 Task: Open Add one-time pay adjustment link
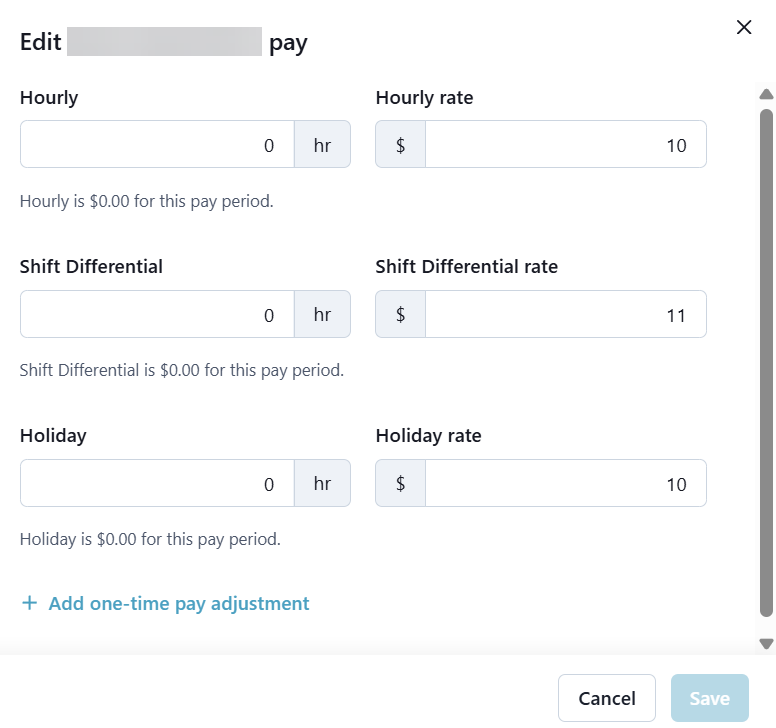[x=179, y=603]
